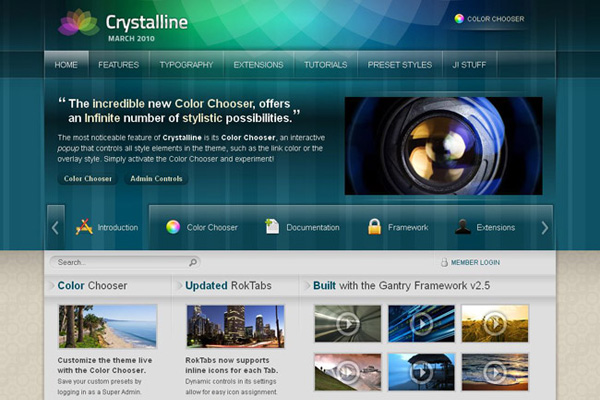Screen dimensions: 600x400
Task: Play the blue pier hut video thumbnail
Action: click(421, 372)
